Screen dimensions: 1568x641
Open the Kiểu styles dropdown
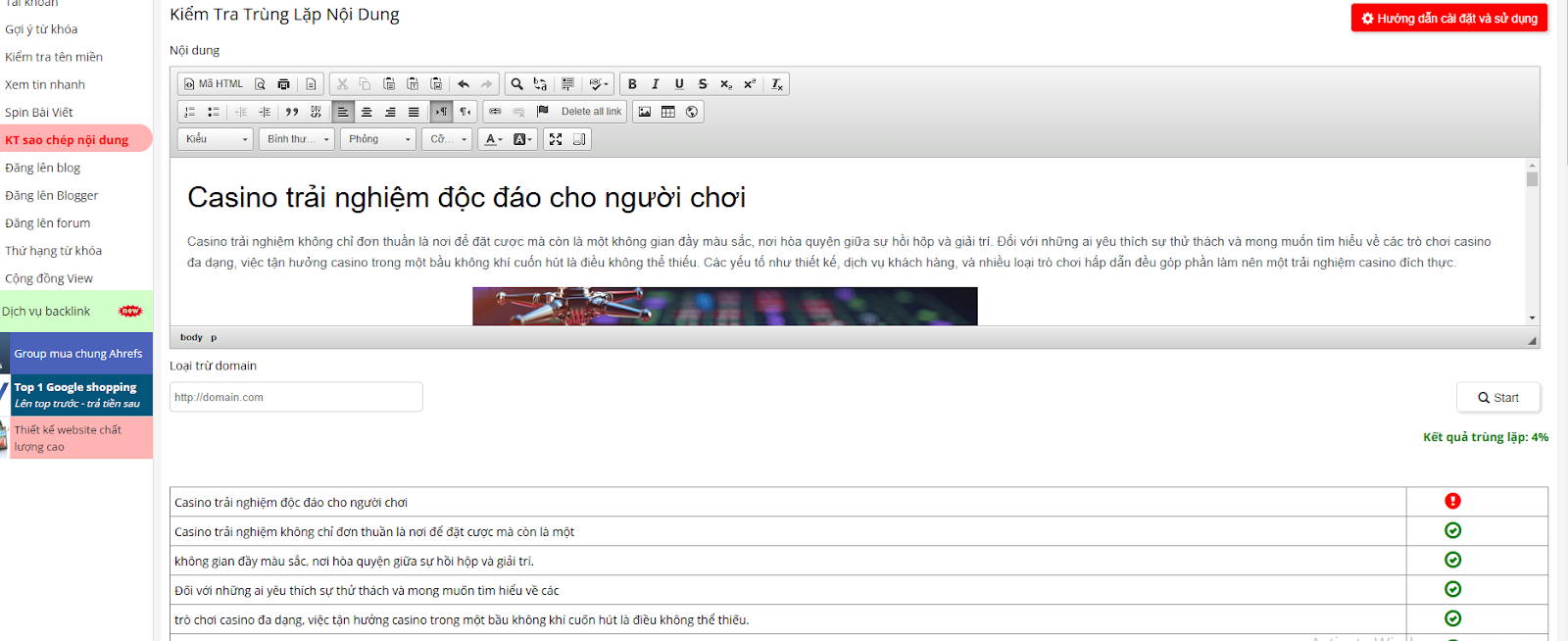coord(216,139)
